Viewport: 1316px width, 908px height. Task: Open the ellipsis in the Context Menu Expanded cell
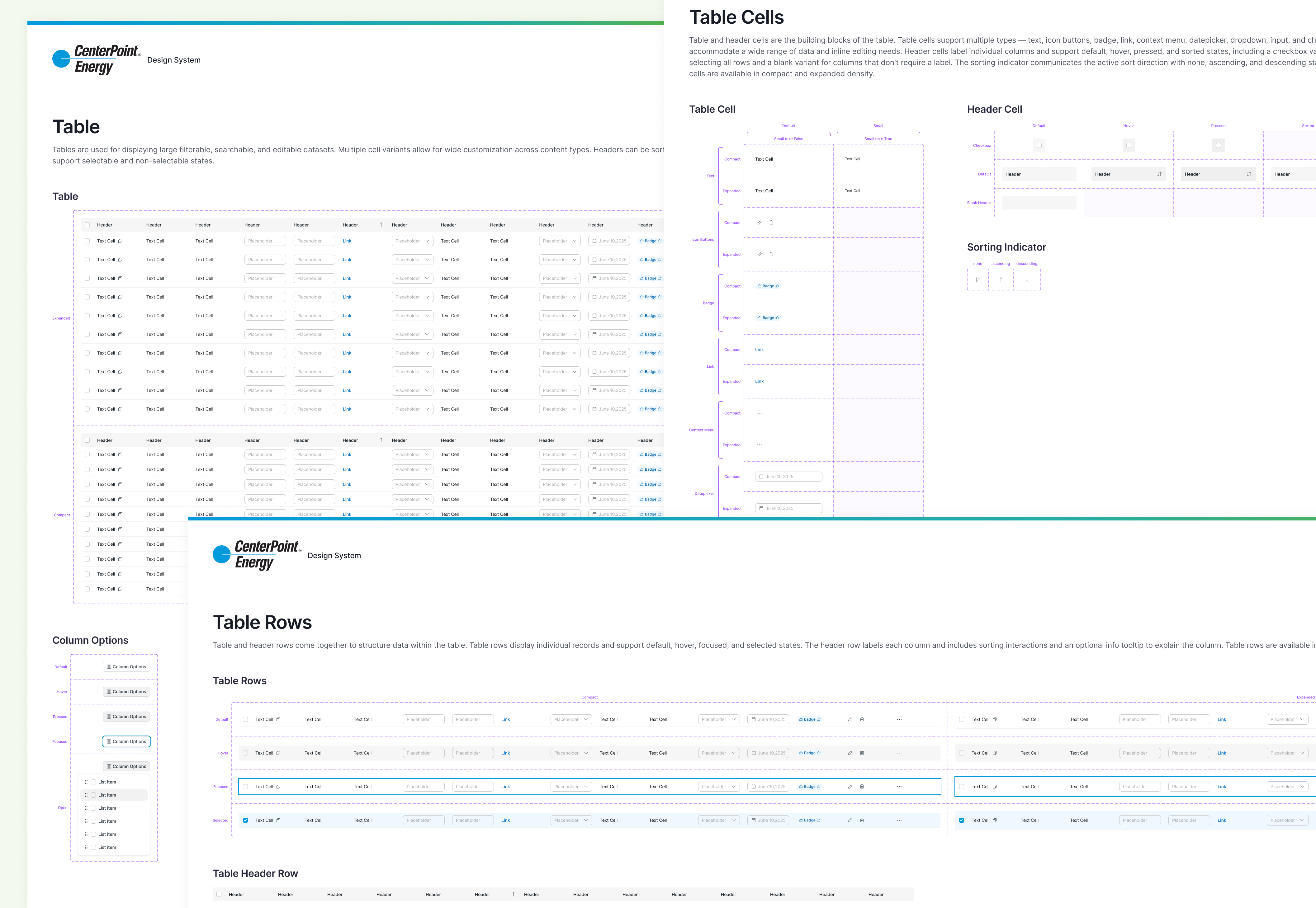(759, 445)
